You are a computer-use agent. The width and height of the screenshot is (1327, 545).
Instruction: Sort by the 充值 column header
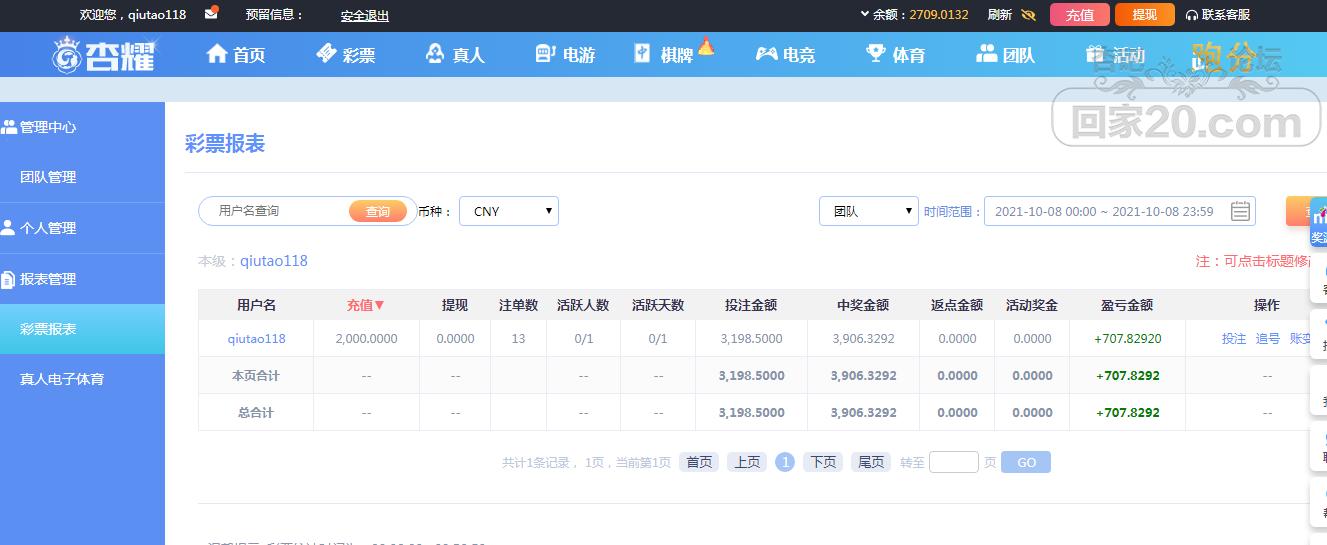click(366, 305)
